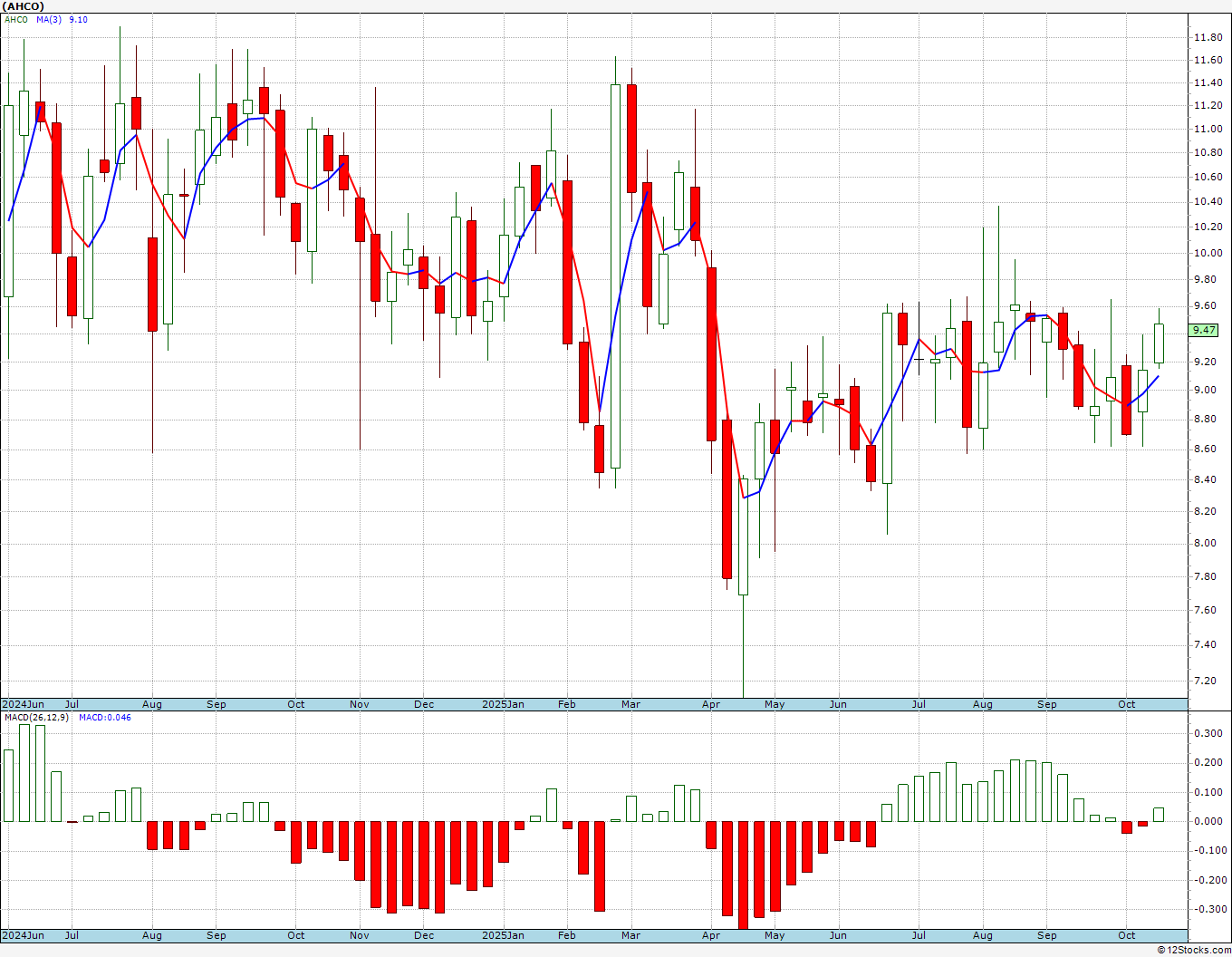1232x957 pixels.
Task: Click the 0.300 MACD axis label
Action: coord(1209,733)
